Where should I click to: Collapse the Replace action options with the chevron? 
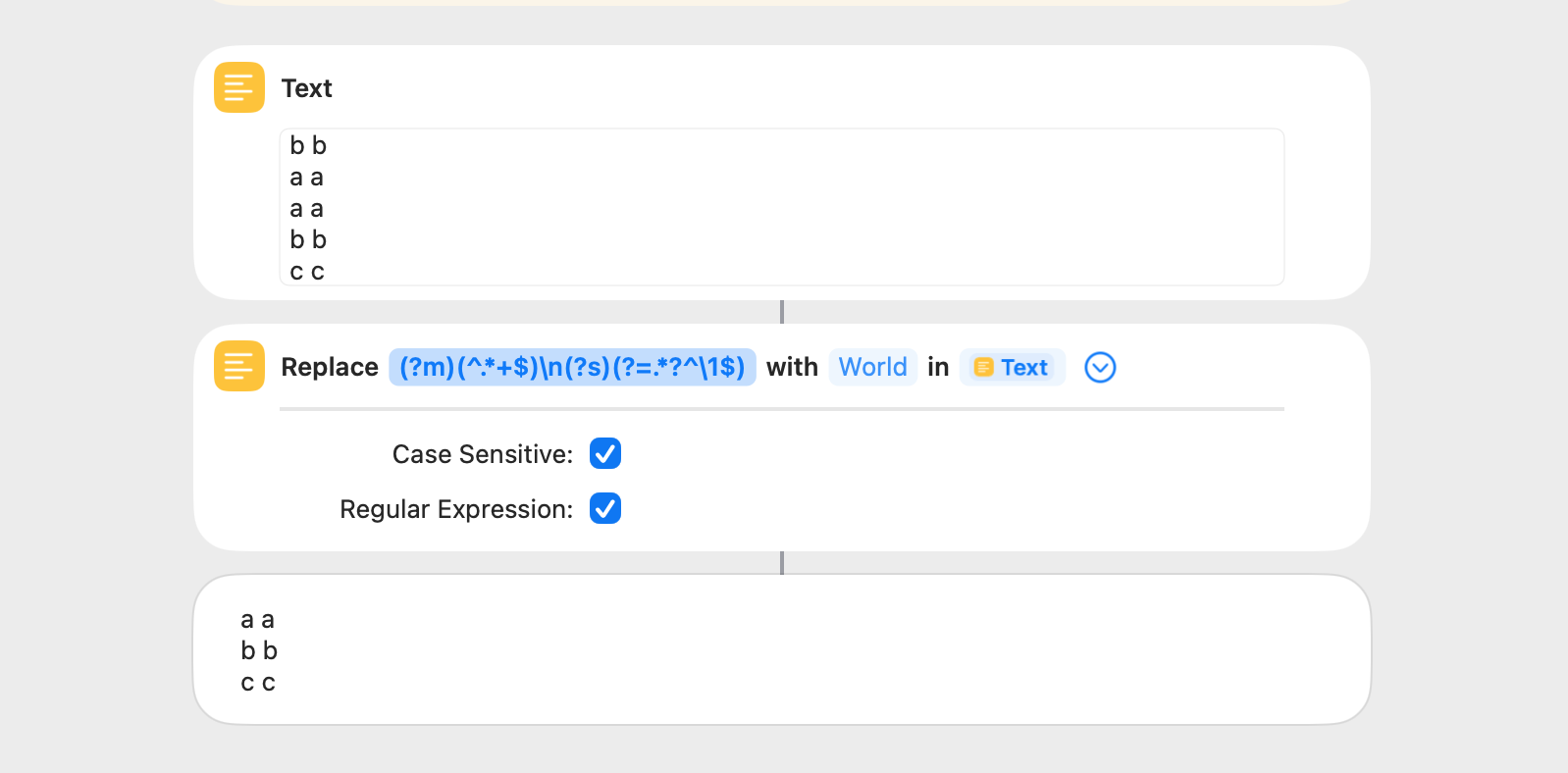pyautogui.click(x=1100, y=367)
